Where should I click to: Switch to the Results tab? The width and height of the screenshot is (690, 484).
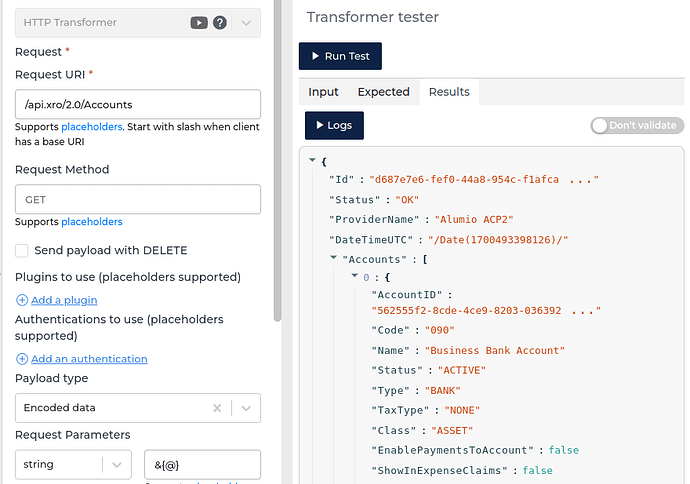pos(449,92)
